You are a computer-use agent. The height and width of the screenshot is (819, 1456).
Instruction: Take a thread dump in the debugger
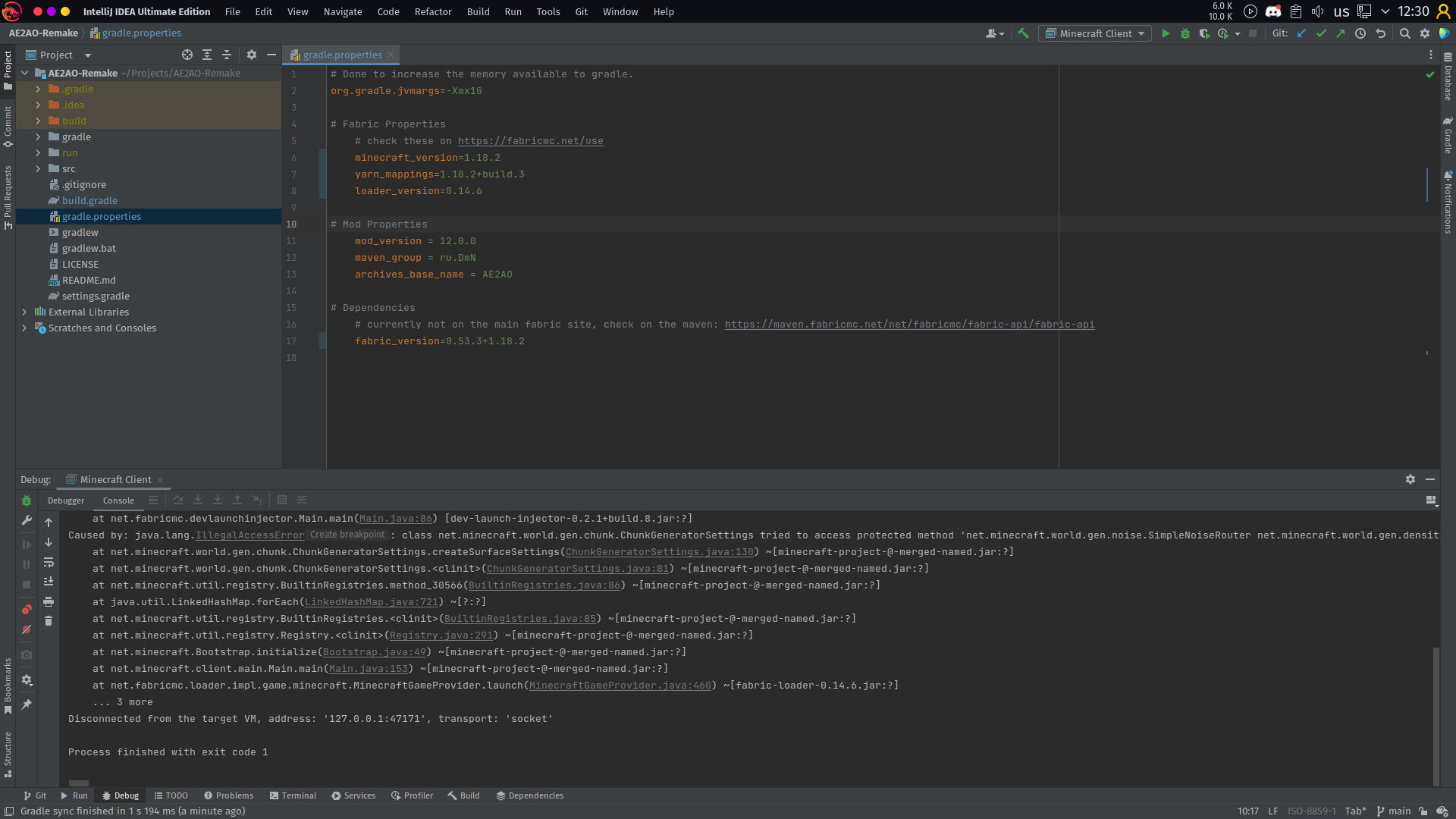click(x=27, y=654)
